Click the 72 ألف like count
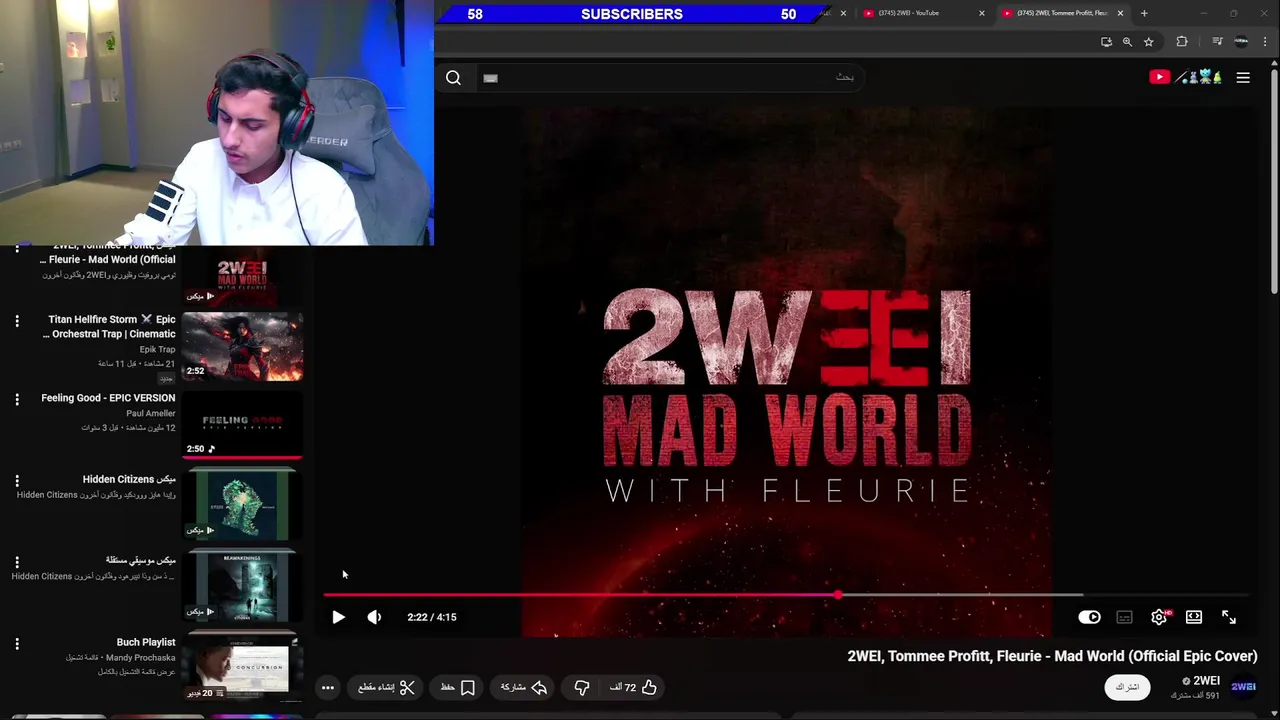Image resolution: width=1280 pixels, height=720 pixels. click(x=623, y=687)
